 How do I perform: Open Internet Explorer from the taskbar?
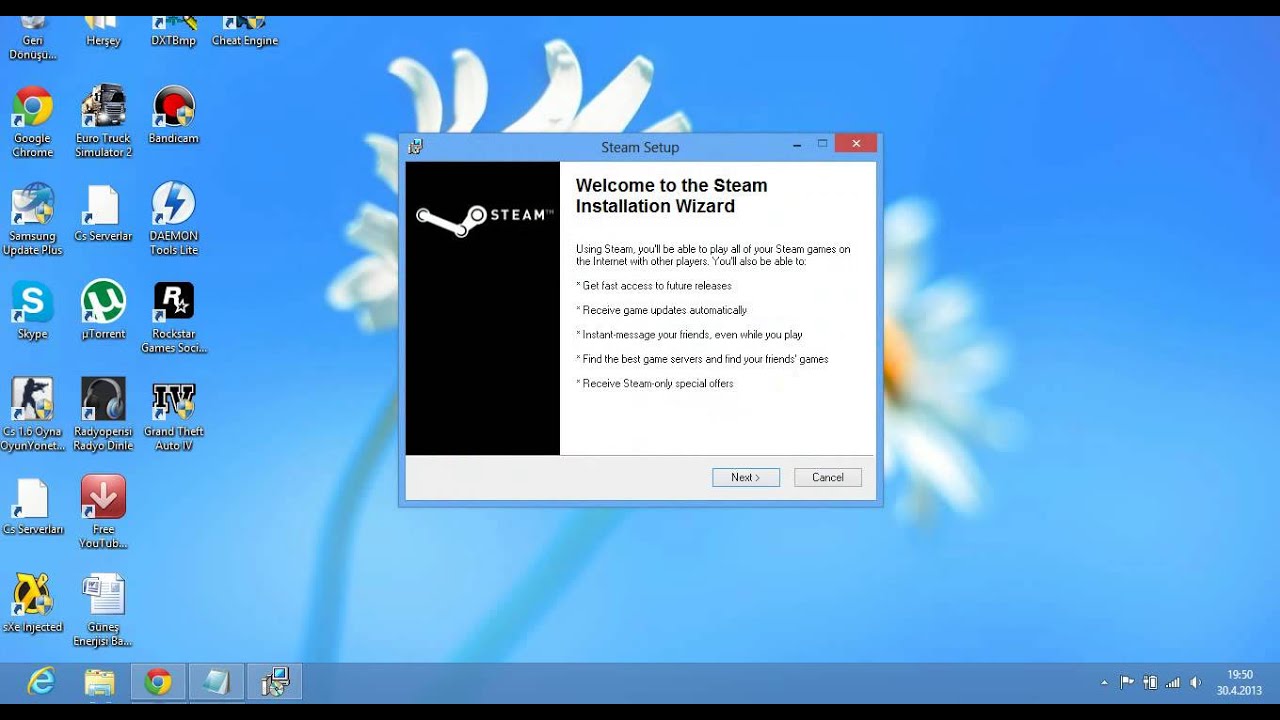41,682
